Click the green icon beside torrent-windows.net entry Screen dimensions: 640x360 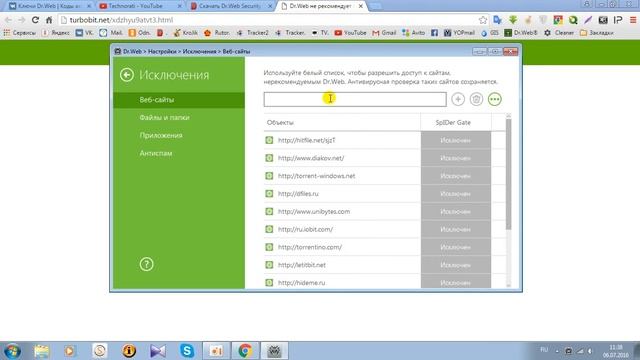tap(269, 176)
